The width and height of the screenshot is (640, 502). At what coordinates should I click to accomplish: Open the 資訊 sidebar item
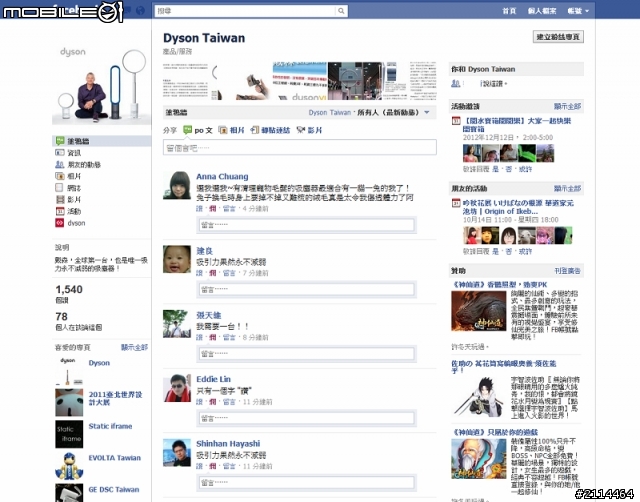point(74,153)
